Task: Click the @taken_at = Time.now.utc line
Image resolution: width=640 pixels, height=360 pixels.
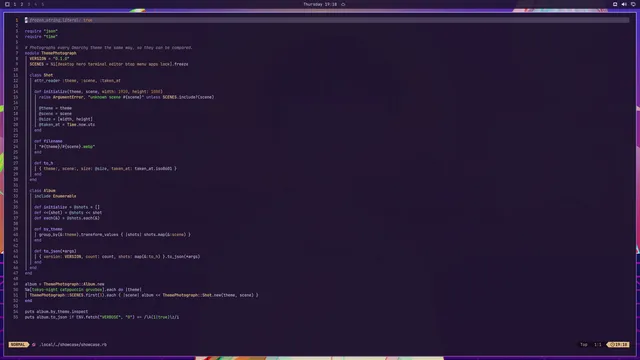Action: (67, 124)
